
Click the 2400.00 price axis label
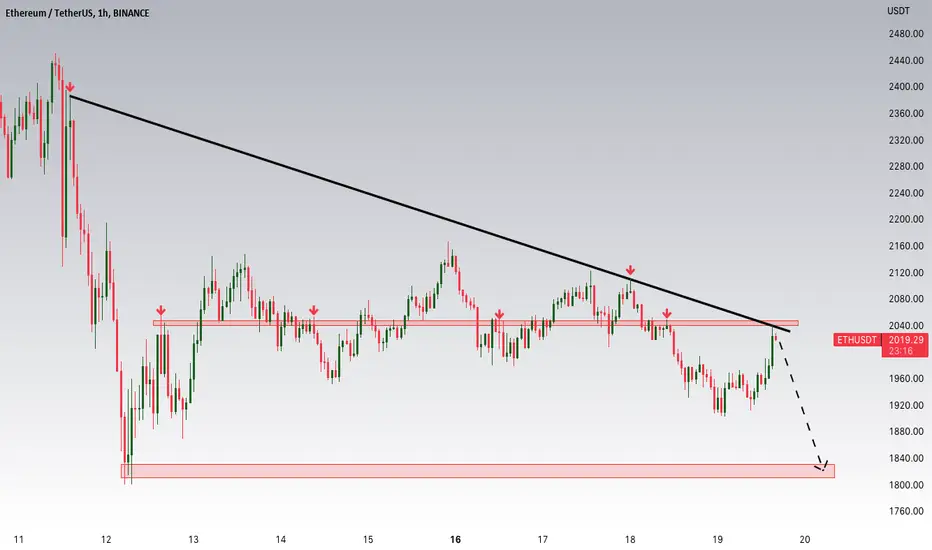tap(906, 86)
